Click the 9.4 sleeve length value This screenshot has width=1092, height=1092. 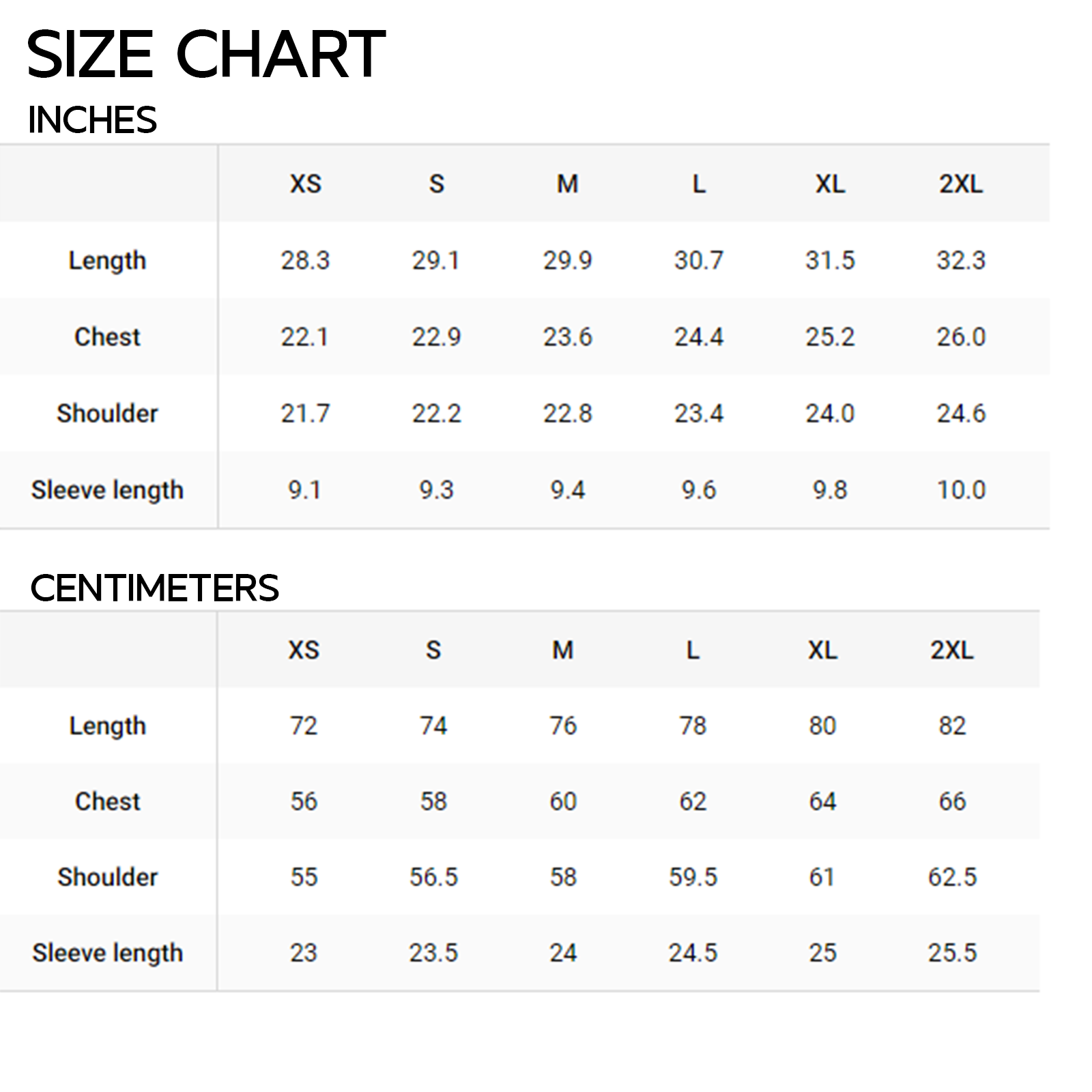[568, 490]
